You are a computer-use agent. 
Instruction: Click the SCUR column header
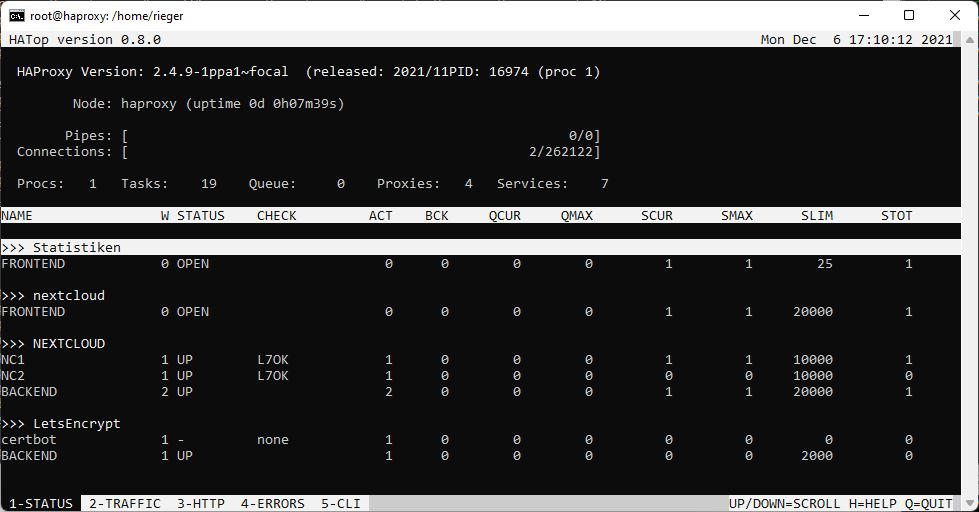(657, 215)
